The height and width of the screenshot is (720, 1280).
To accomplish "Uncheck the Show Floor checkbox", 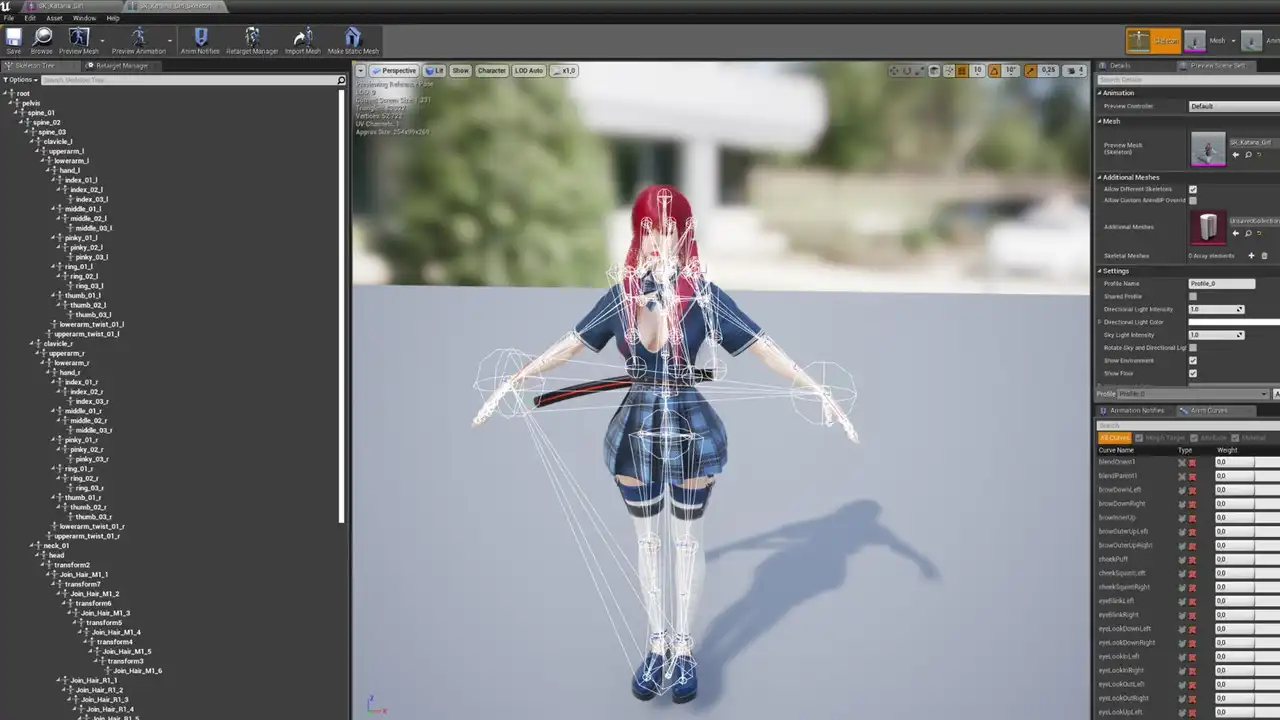I will pyautogui.click(x=1193, y=374).
